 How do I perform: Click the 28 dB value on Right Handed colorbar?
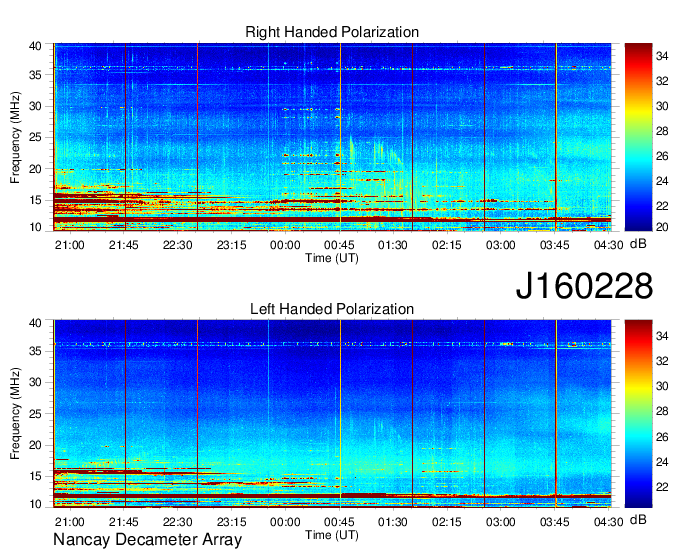coord(662,131)
